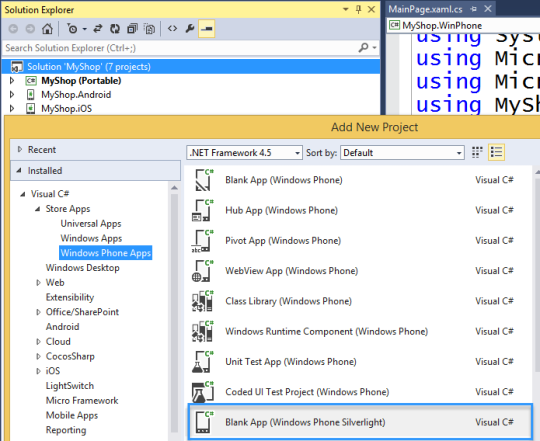
Task: Collapse the Installed section
Action: click(19, 170)
